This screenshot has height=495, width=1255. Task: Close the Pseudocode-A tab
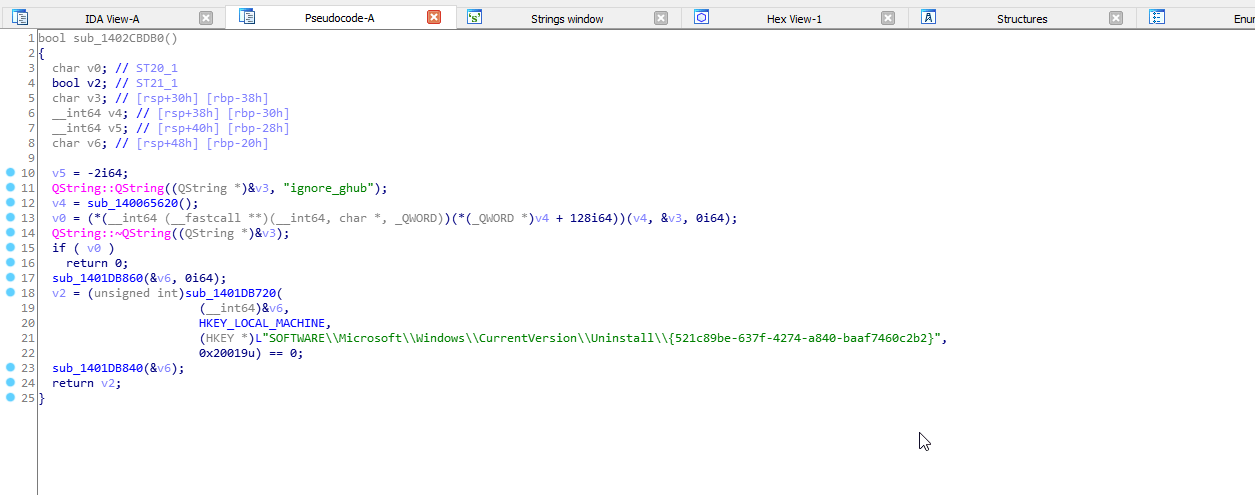pos(434,18)
